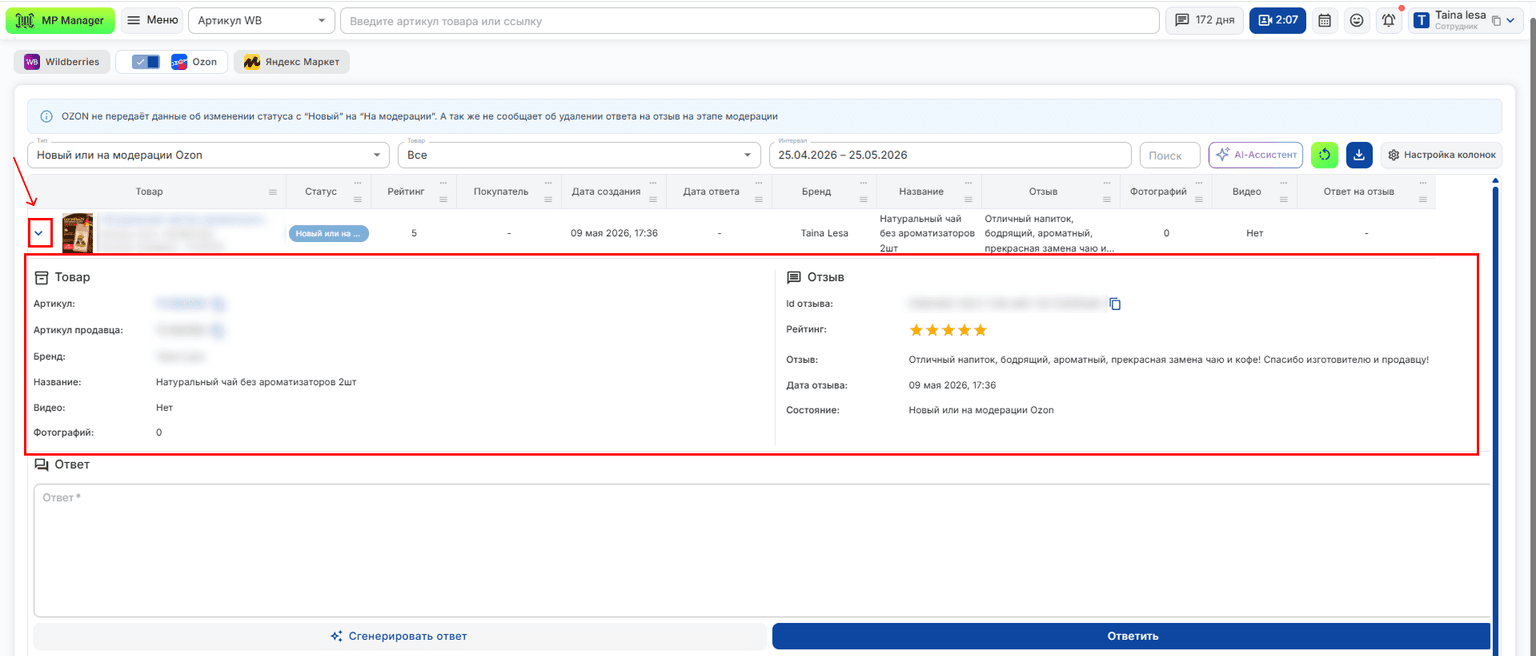The width and height of the screenshot is (1536, 656).
Task: Collapse the expanded review row chevron
Action: click(x=39, y=233)
